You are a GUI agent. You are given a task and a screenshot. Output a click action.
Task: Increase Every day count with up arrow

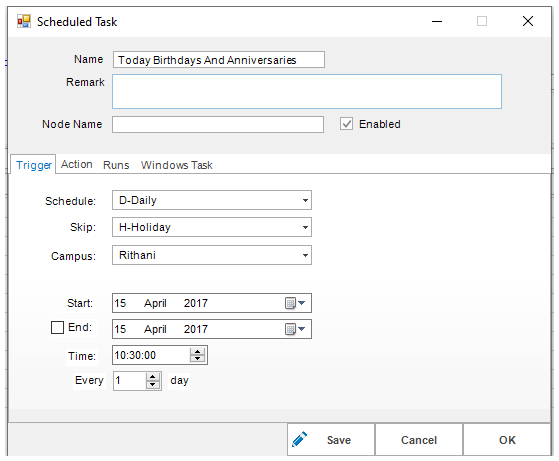[x=153, y=377]
